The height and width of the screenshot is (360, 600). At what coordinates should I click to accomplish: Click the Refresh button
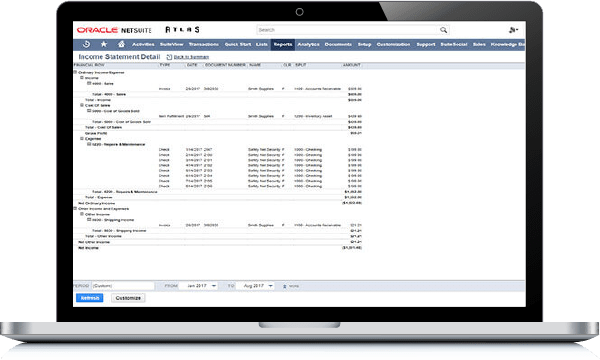(x=90, y=298)
